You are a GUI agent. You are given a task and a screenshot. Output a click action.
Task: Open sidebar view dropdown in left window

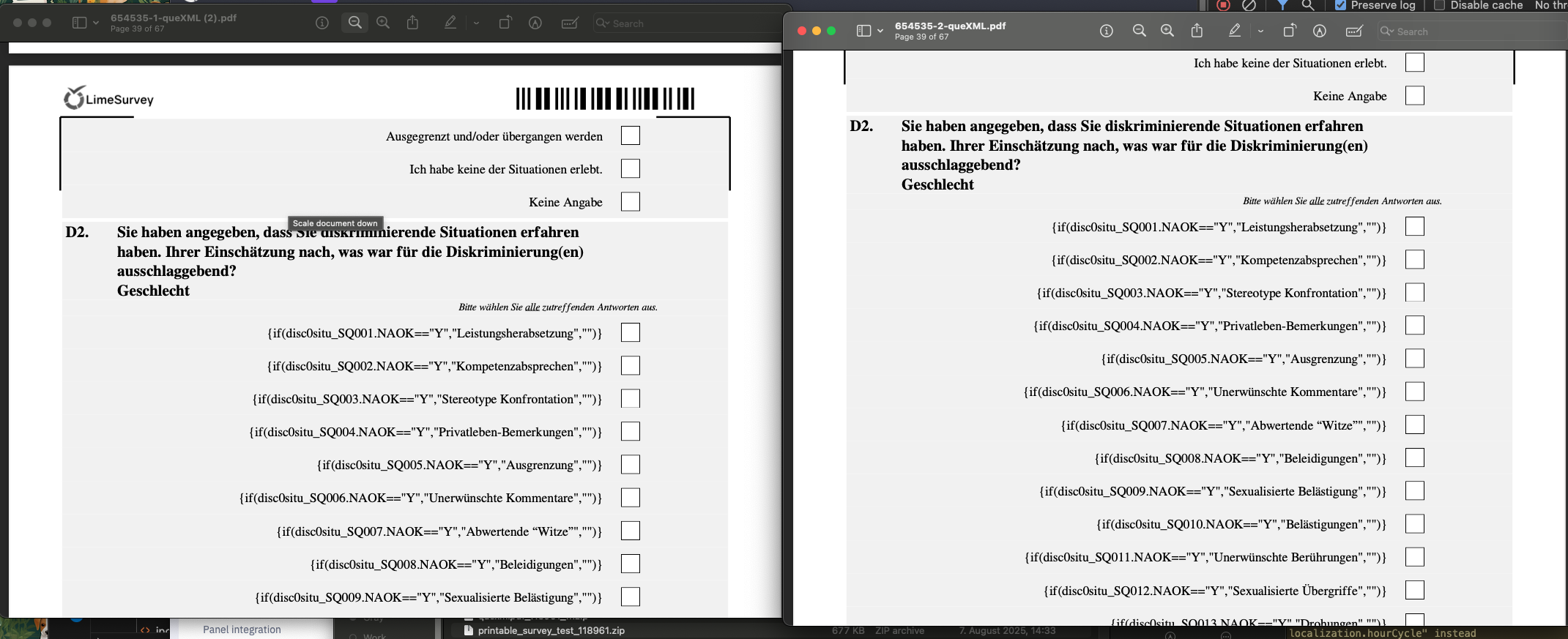click(96, 23)
